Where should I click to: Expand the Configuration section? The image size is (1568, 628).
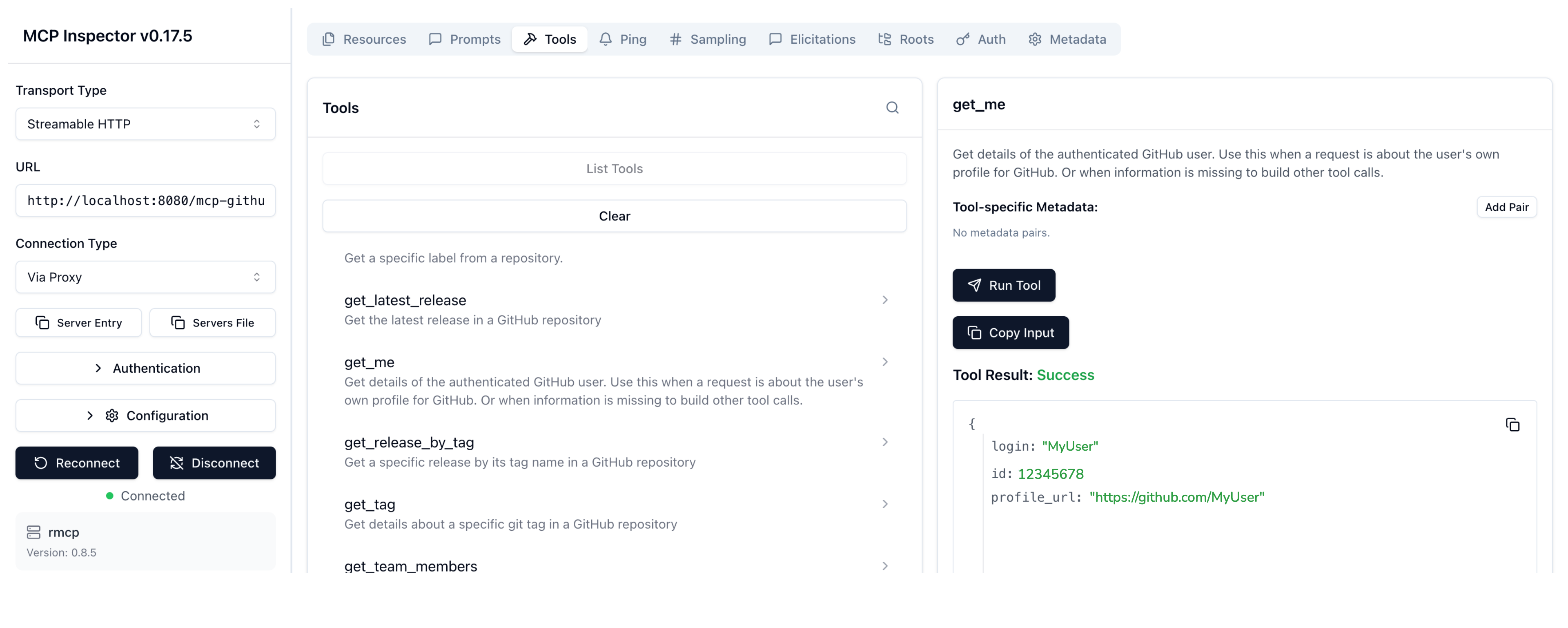pyautogui.click(x=145, y=416)
